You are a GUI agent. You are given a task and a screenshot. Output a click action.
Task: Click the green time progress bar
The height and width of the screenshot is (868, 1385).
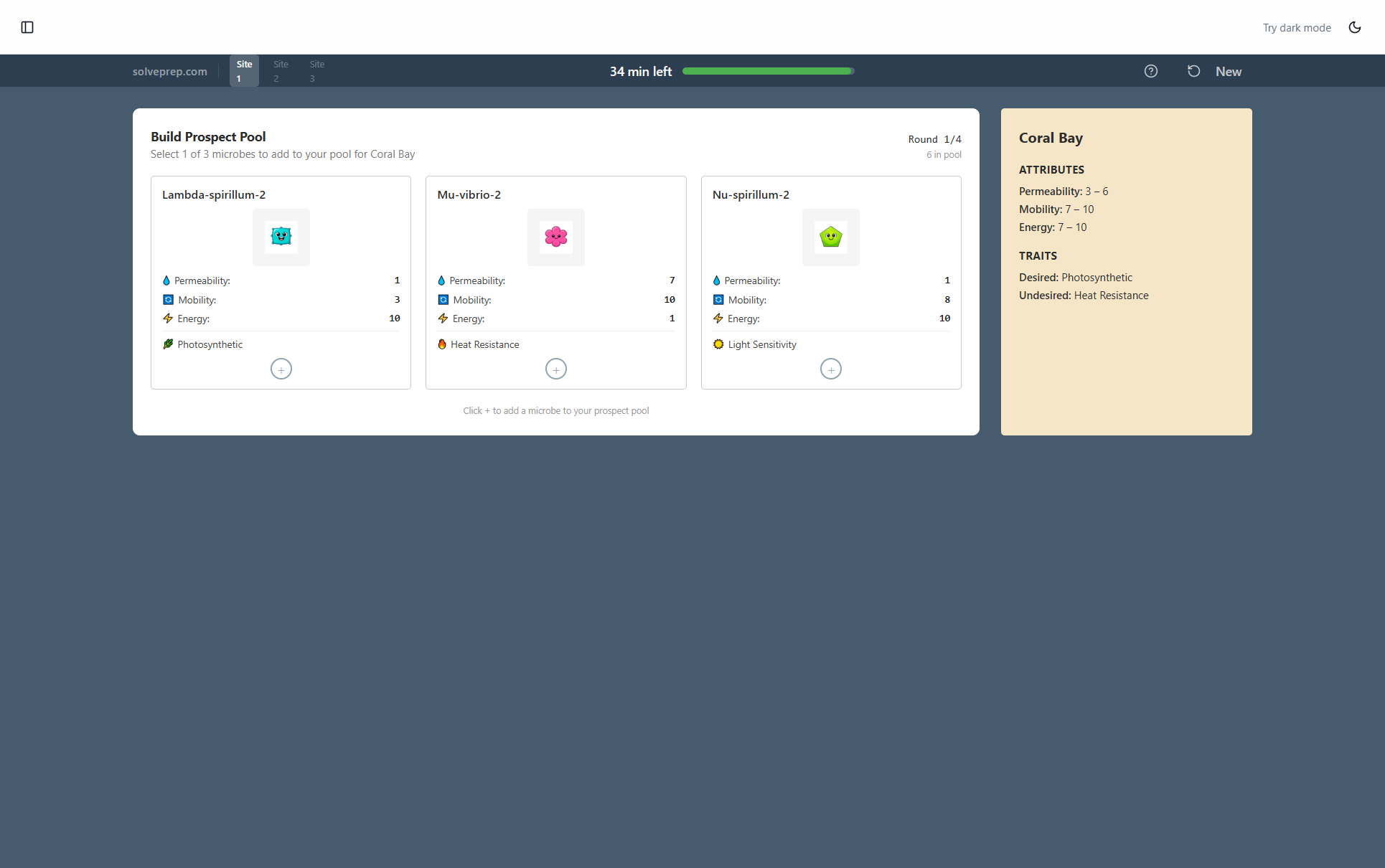click(768, 71)
